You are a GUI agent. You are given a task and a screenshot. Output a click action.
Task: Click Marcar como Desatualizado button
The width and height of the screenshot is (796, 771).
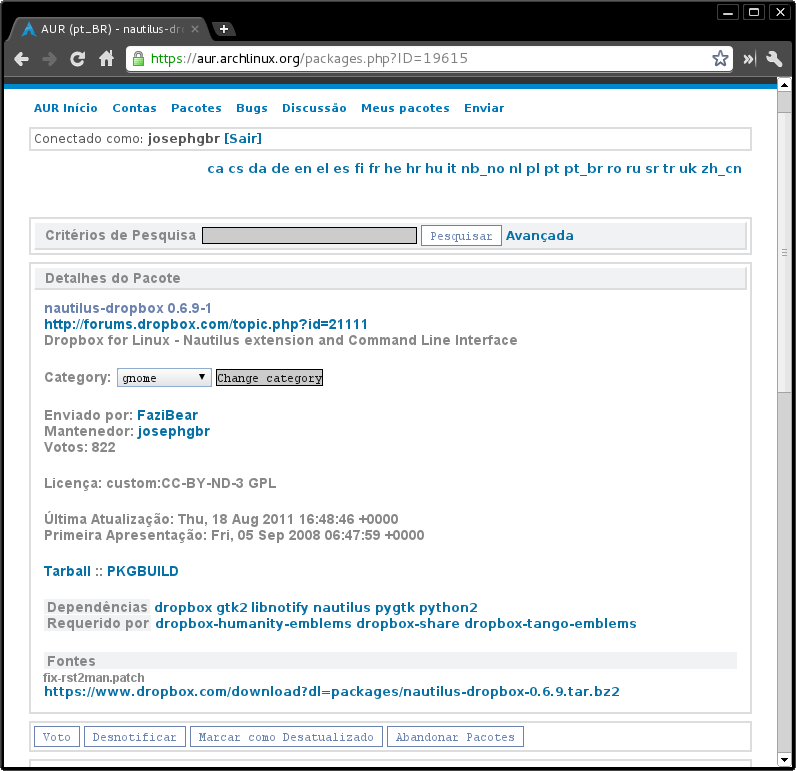pyautogui.click(x=286, y=737)
